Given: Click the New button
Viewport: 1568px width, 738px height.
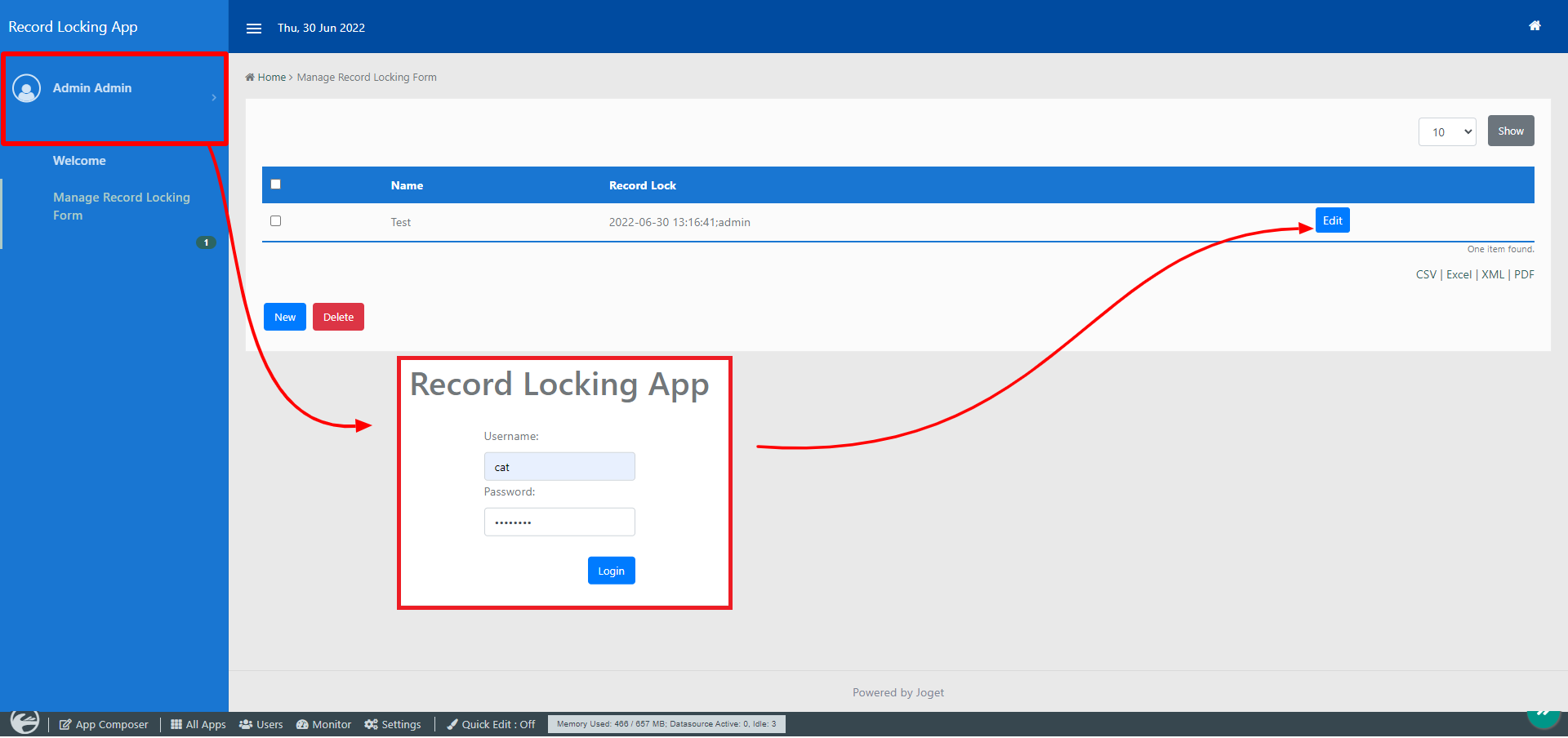Looking at the screenshot, I should 285,317.
